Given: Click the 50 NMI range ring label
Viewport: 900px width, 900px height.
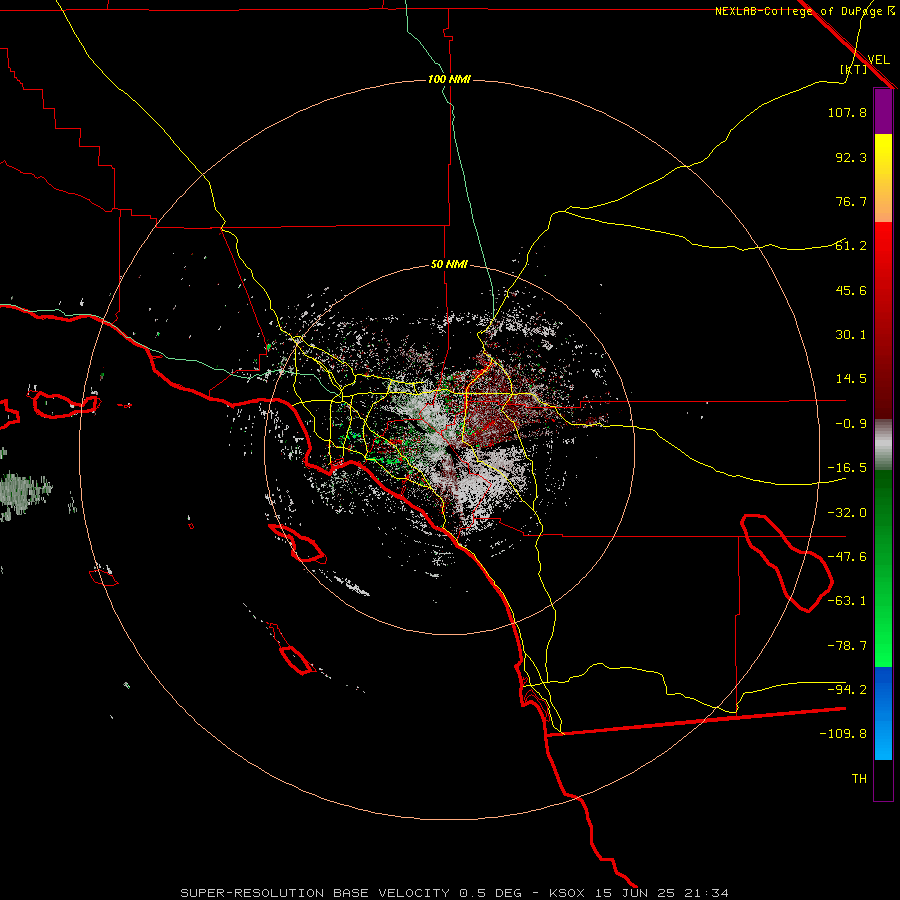Looking at the screenshot, I should coord(449,265).
